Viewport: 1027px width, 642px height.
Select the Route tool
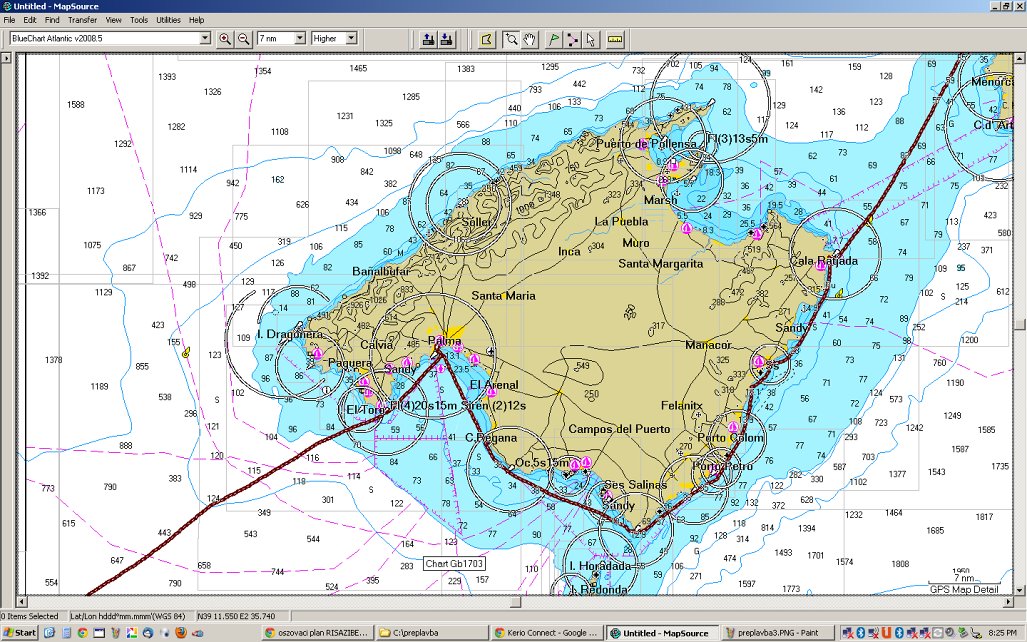pos(572,39)
